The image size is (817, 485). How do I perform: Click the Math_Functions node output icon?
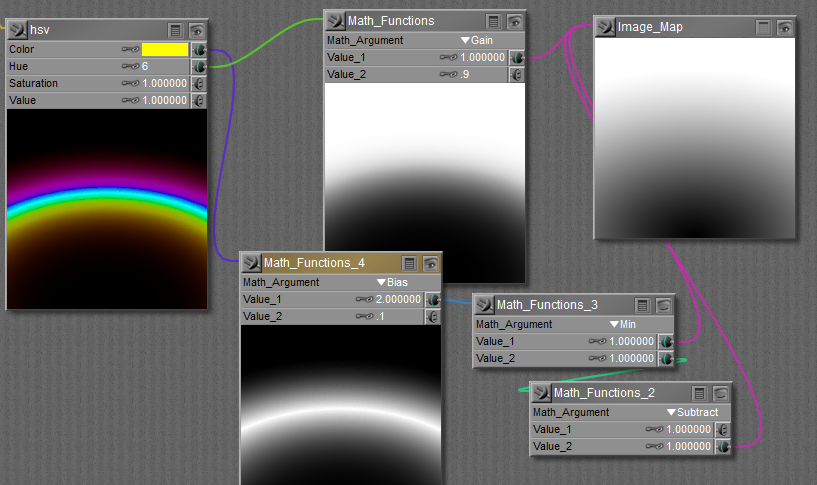click(336, 21)
